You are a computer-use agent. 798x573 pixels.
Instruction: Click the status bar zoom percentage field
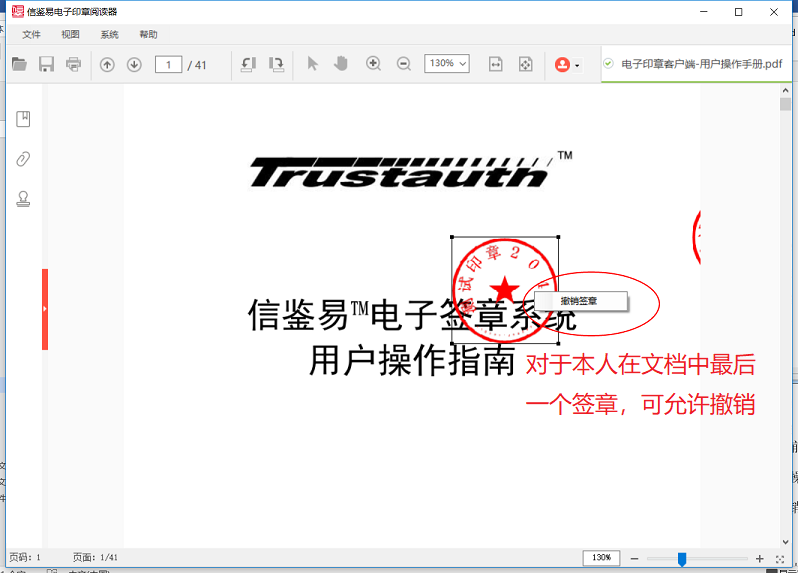point(601,558)
